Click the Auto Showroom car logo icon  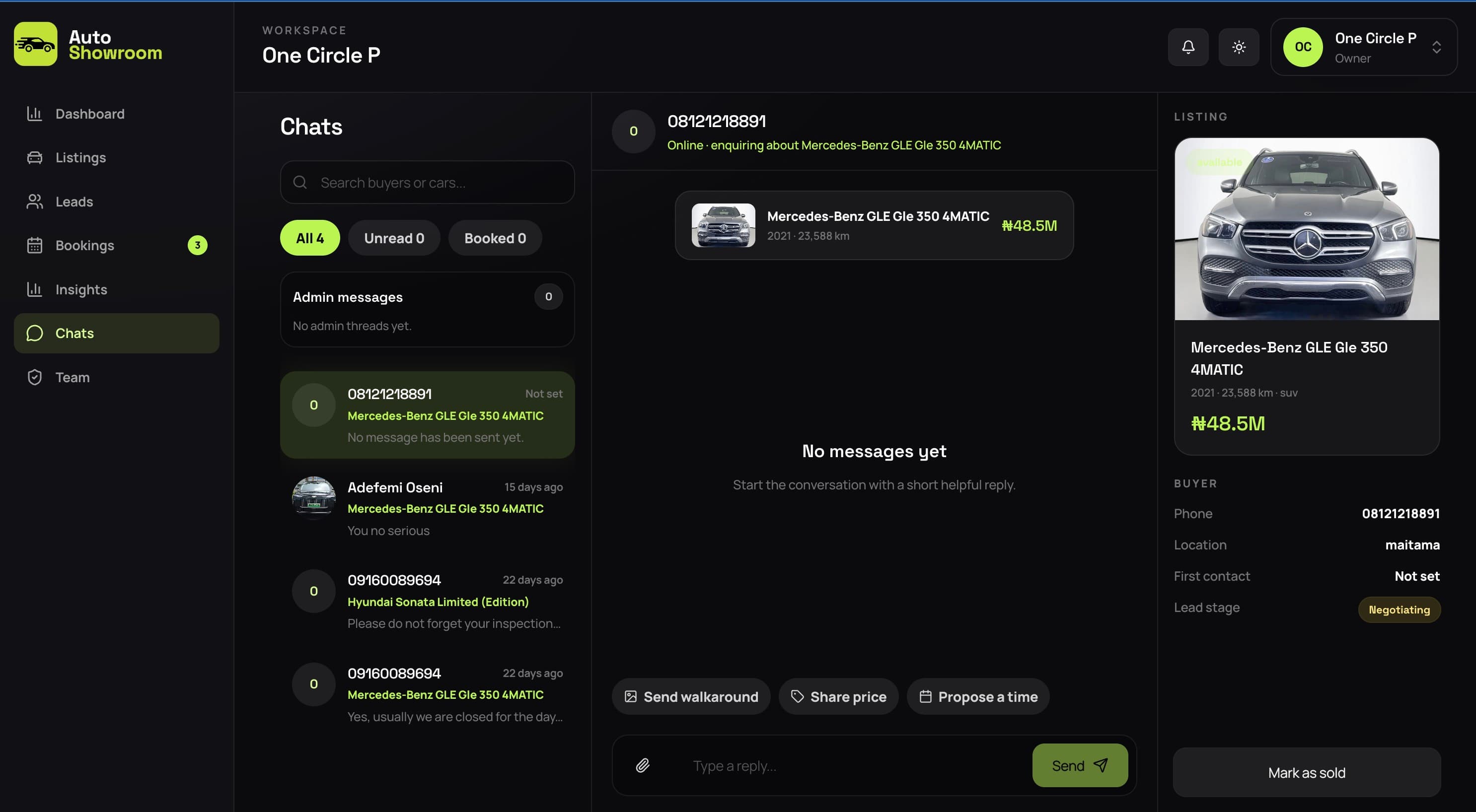36,44
